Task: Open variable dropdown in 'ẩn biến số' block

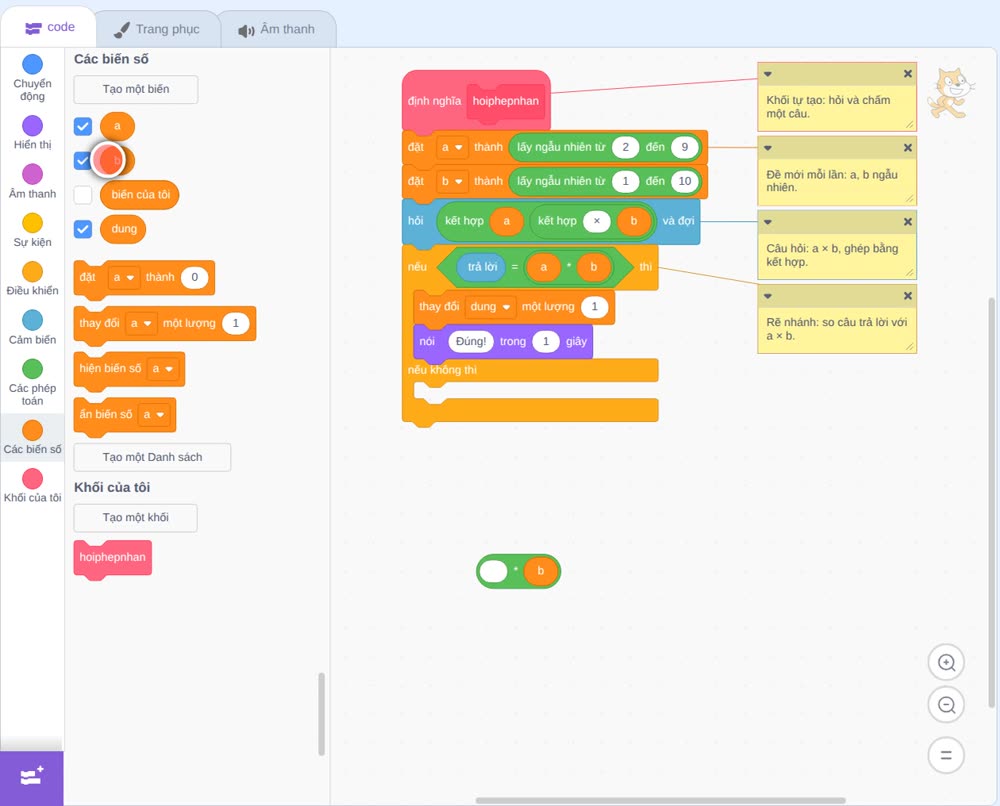Action: (154, 414)
